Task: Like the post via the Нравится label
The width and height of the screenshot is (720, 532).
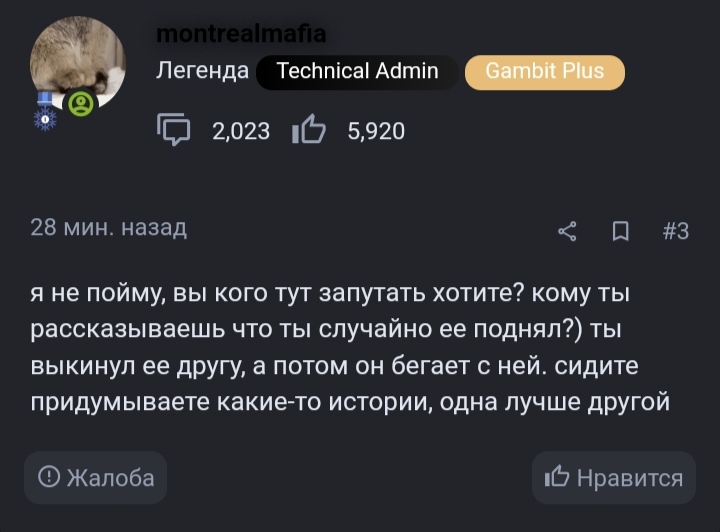Action: 630,478
